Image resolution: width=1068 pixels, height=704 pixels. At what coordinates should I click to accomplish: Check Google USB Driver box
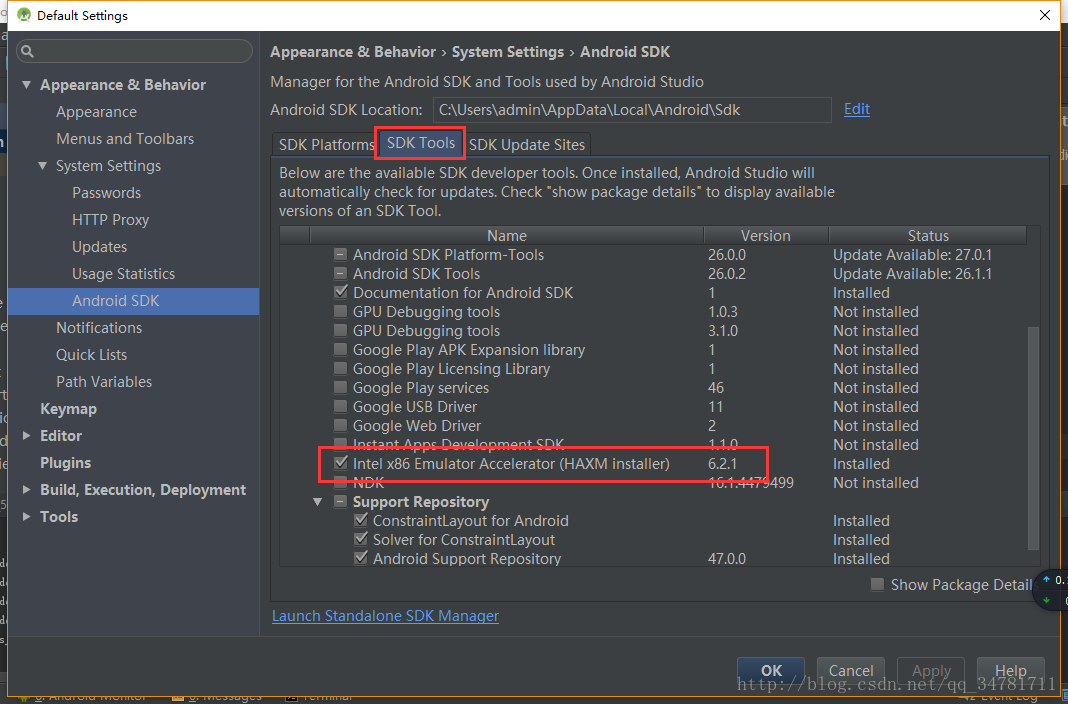(x=340, y=407)
